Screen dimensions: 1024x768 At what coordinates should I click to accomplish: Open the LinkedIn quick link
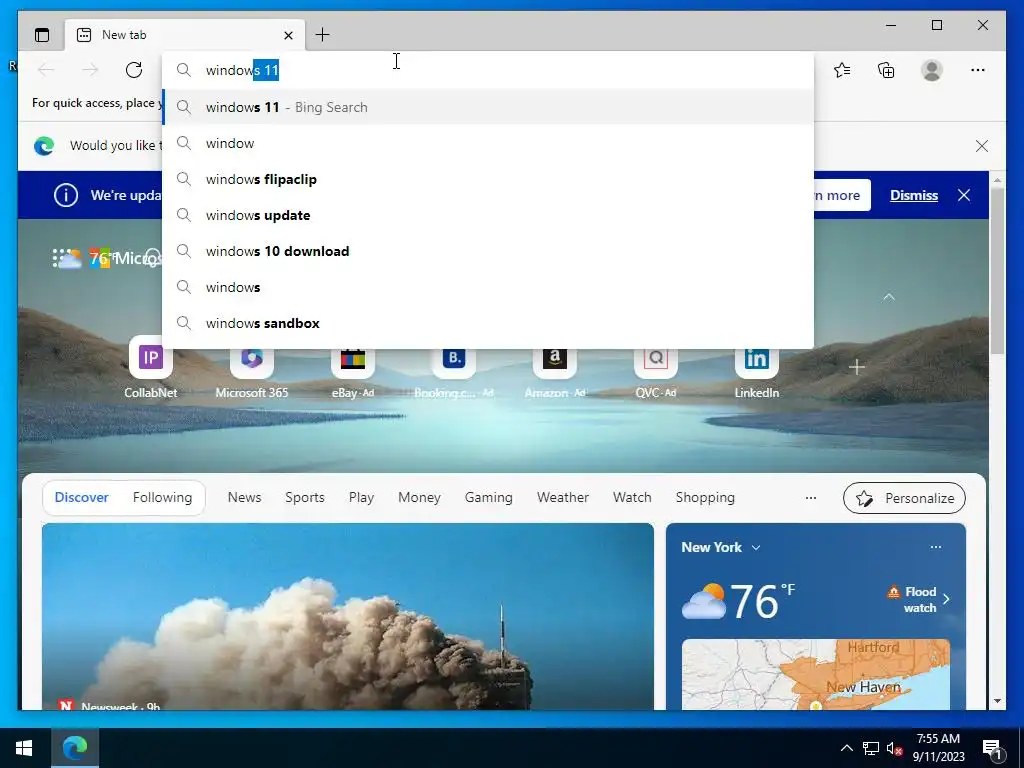pos(757,369)
